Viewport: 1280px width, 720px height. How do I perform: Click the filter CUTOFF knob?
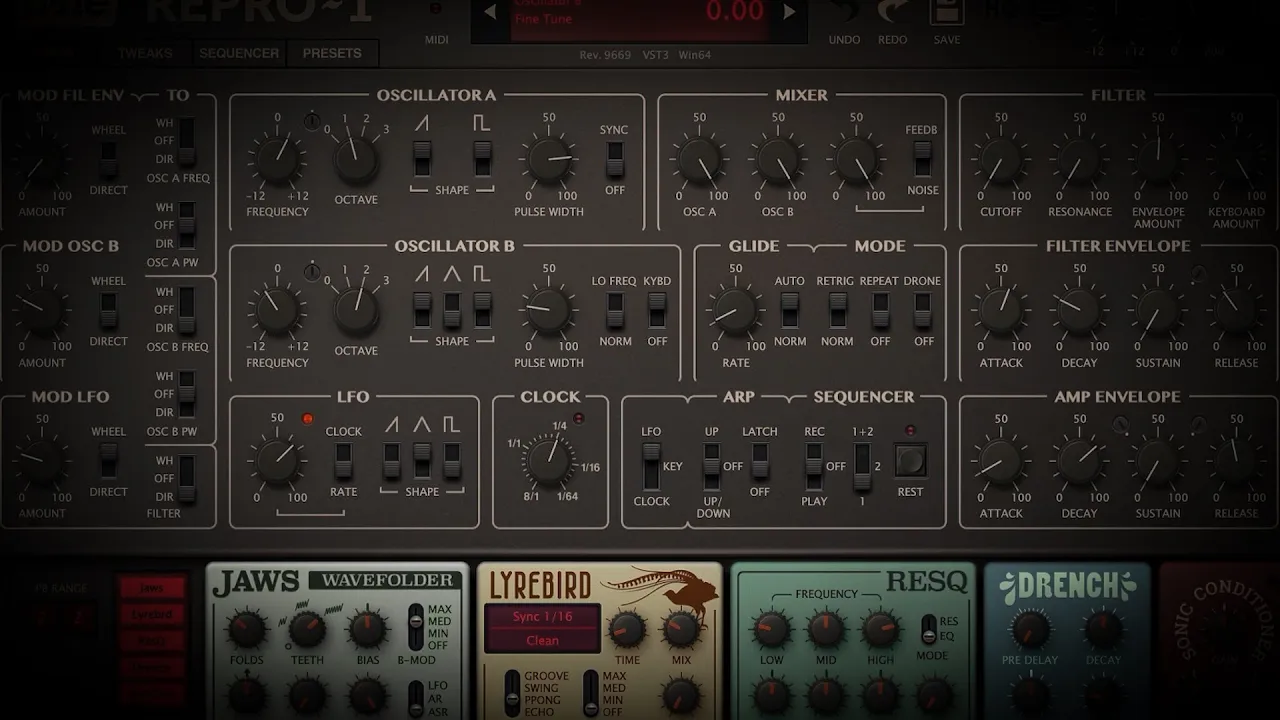(1000, 160)
